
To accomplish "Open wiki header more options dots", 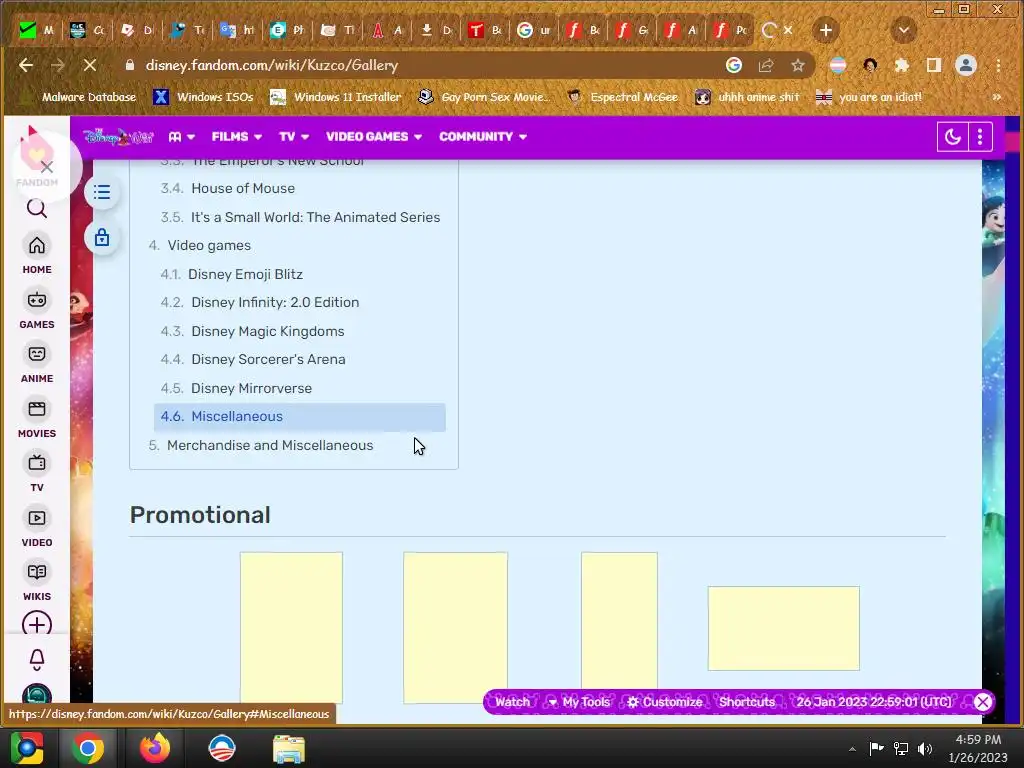I will (x=980, y=136).
